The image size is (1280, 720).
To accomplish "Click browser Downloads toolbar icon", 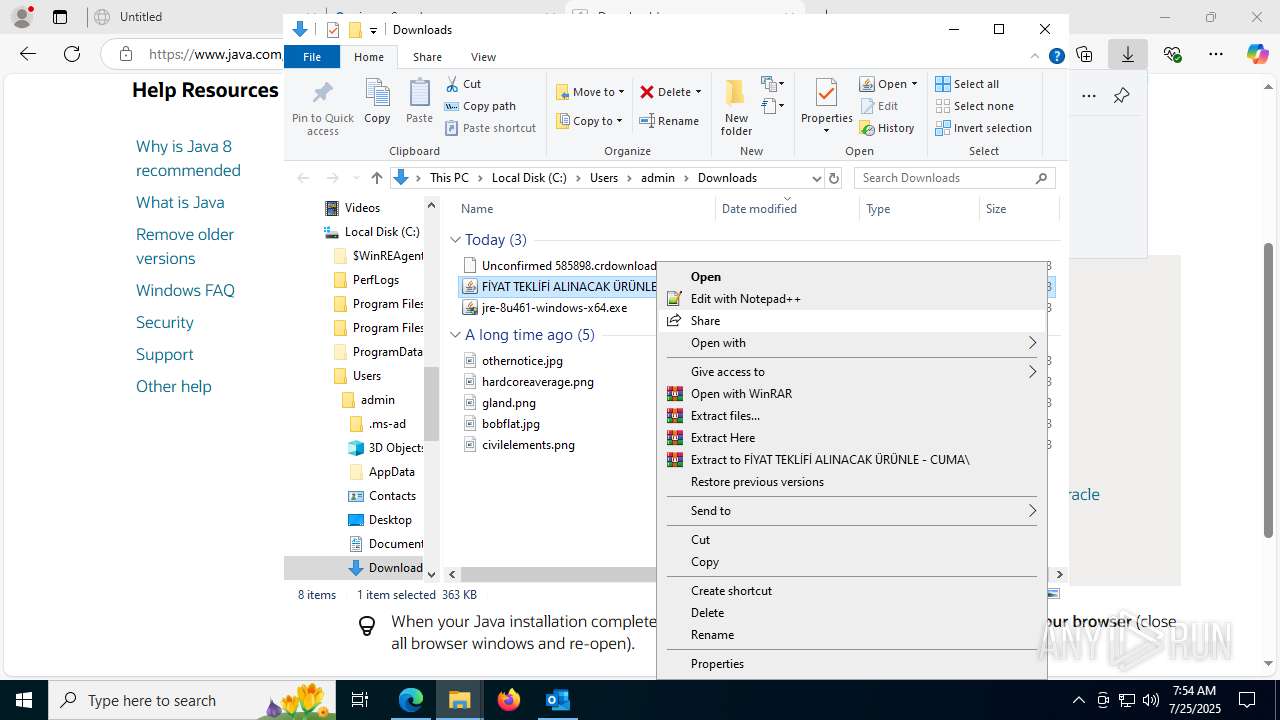I will 1127,54.
